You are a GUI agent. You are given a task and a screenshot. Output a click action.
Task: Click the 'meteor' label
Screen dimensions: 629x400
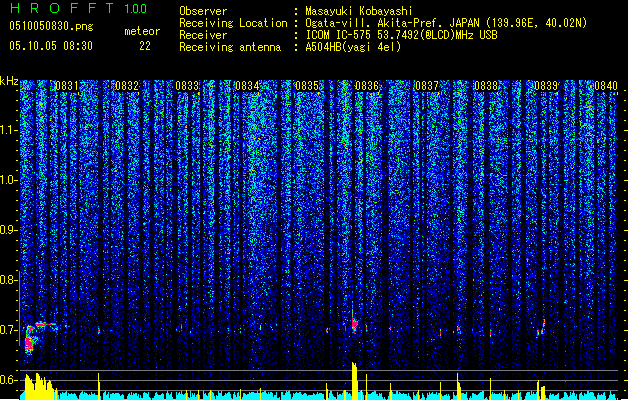pos(142,31)
